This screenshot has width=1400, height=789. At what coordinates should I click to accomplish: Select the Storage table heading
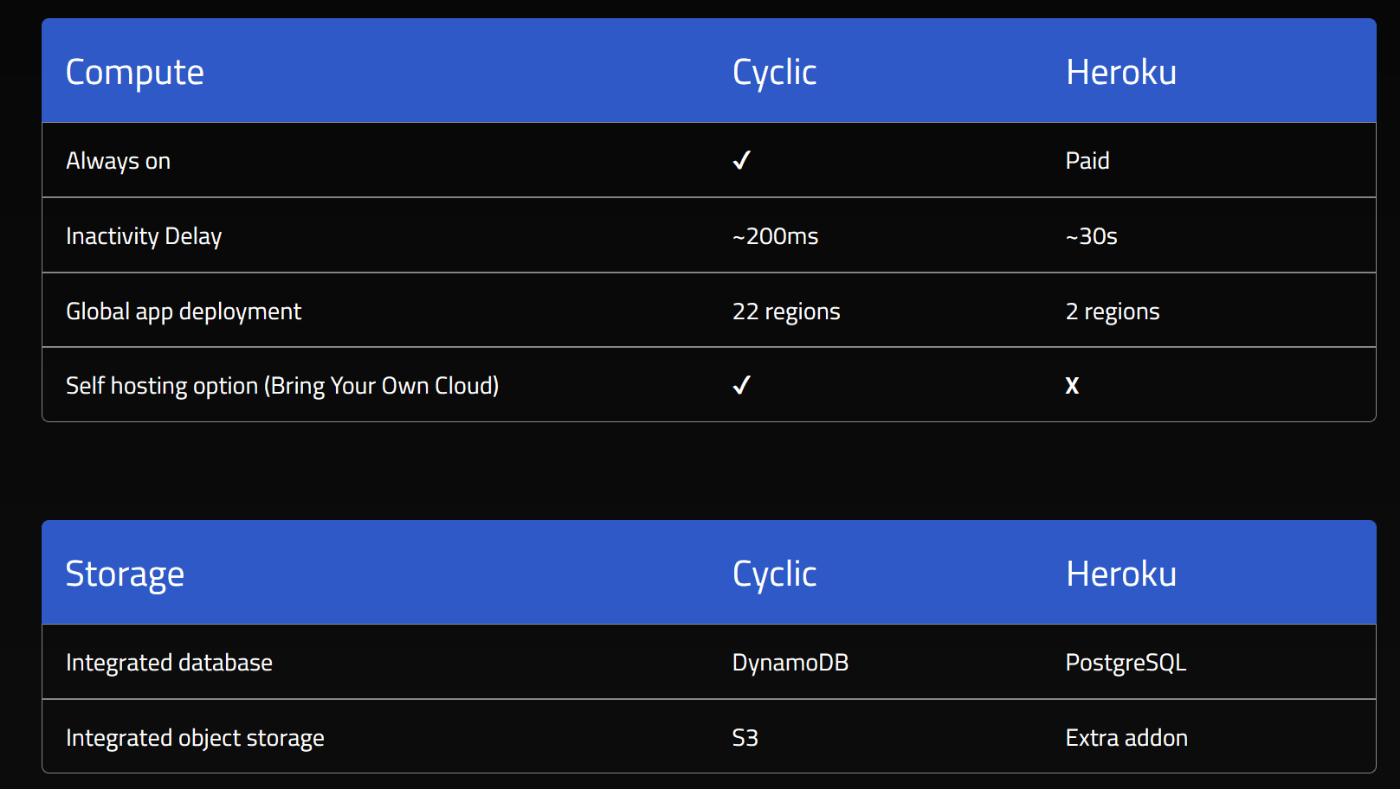(x=125, y=574)
